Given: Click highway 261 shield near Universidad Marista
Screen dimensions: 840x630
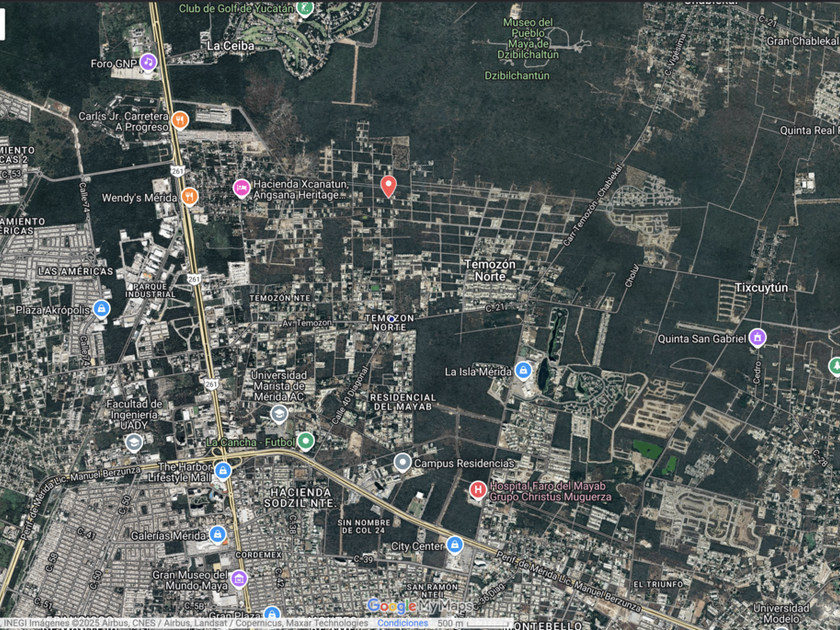Looking at the screenshot, I should click(x=211, y=384).
